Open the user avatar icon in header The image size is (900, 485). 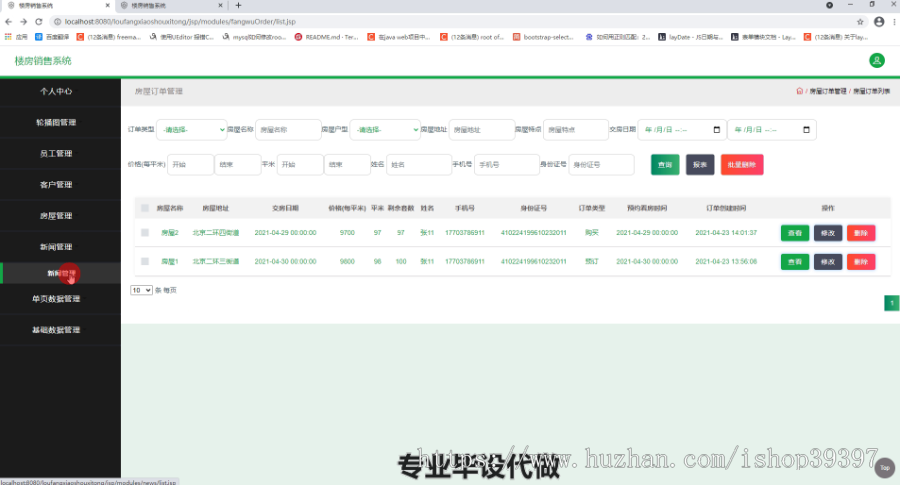(x=876, y=60)
